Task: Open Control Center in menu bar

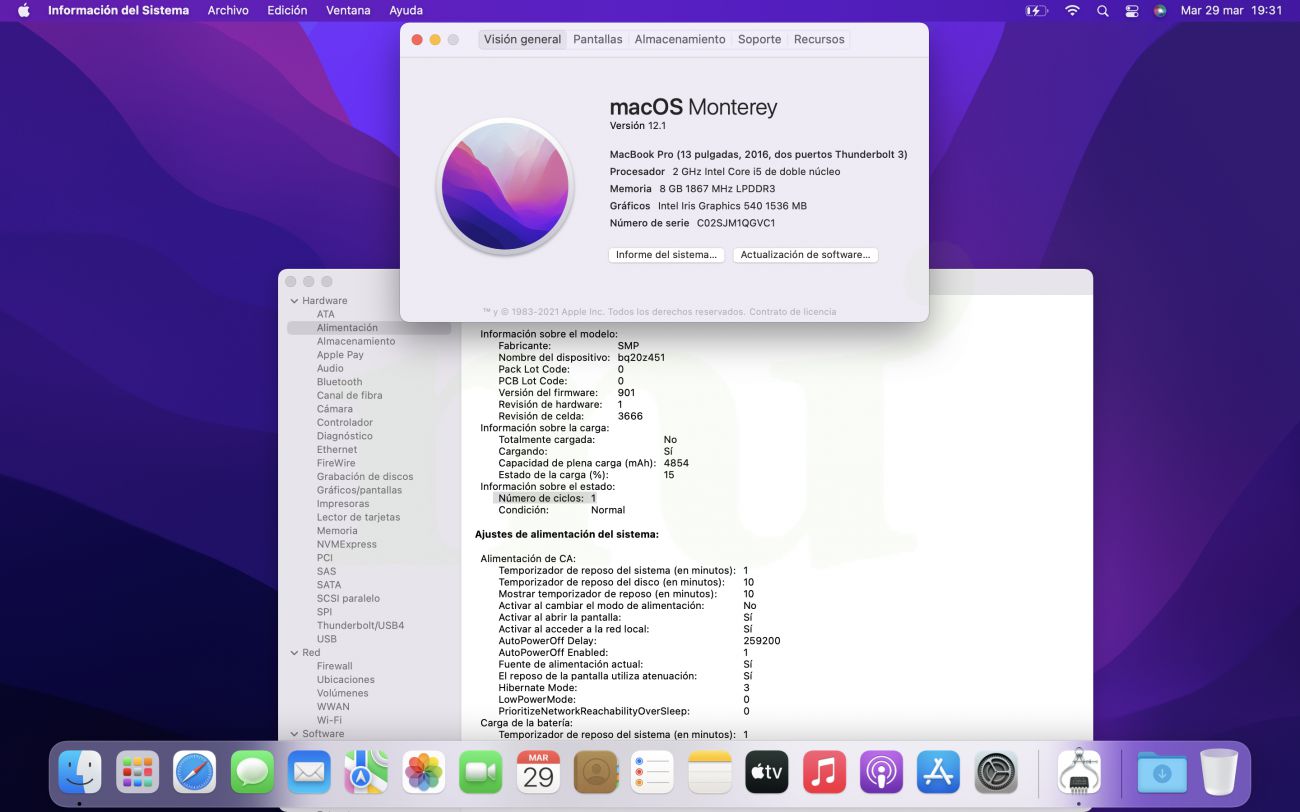Action: pos(1132,10)
